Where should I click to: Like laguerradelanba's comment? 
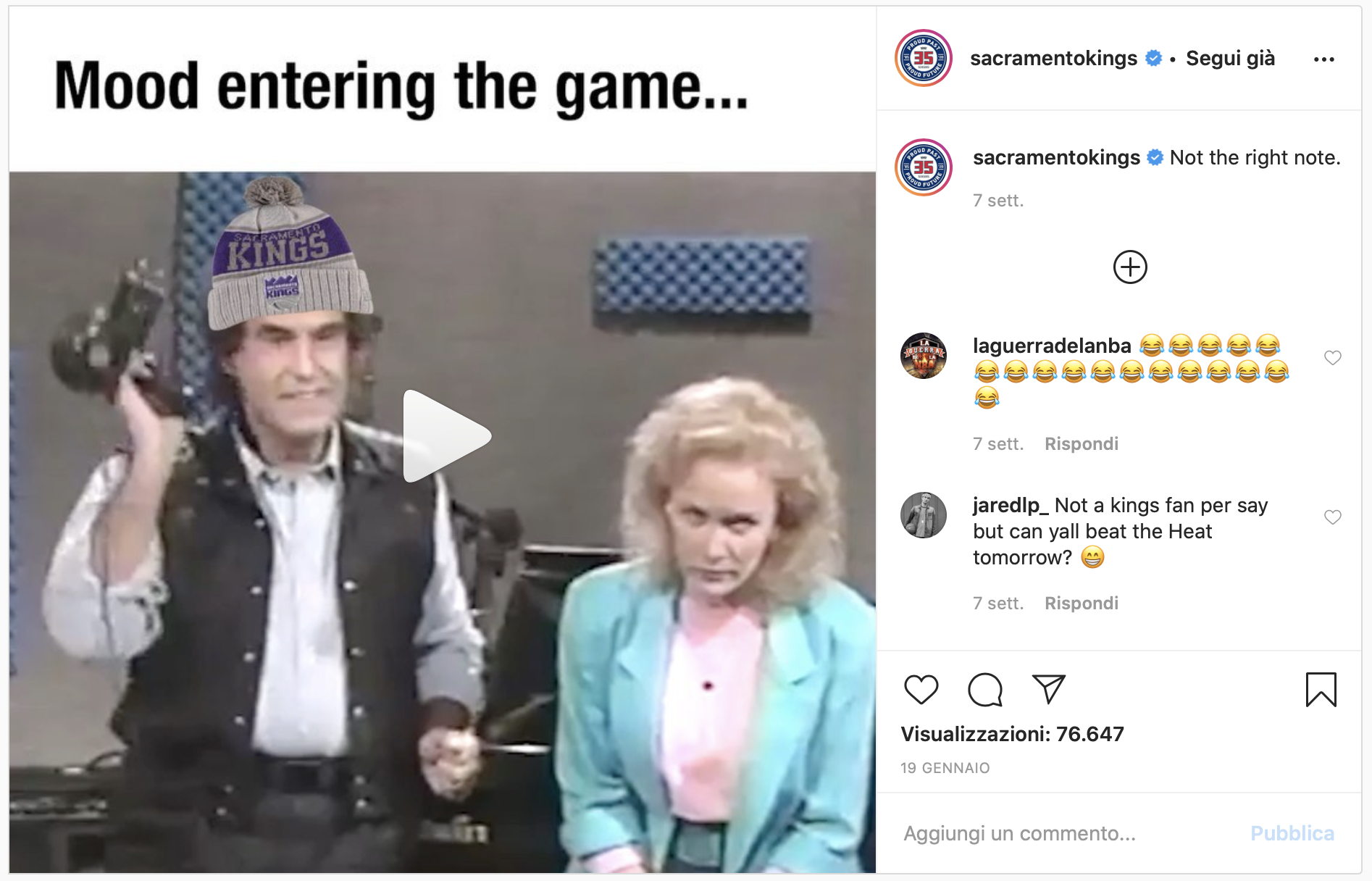tap(1332, 357)
